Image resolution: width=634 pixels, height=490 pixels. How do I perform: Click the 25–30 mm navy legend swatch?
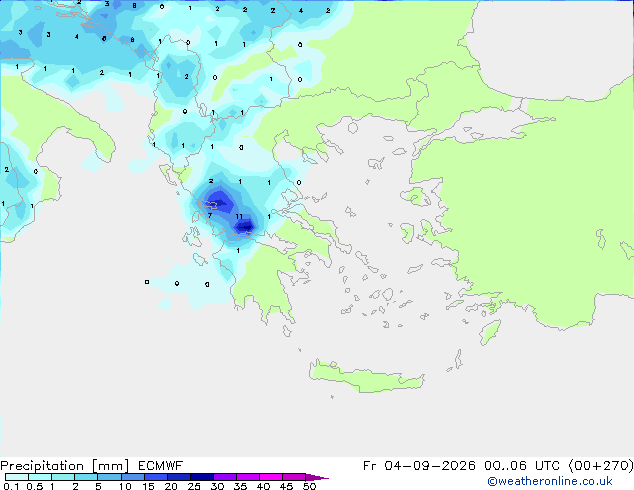pos(202,477)
